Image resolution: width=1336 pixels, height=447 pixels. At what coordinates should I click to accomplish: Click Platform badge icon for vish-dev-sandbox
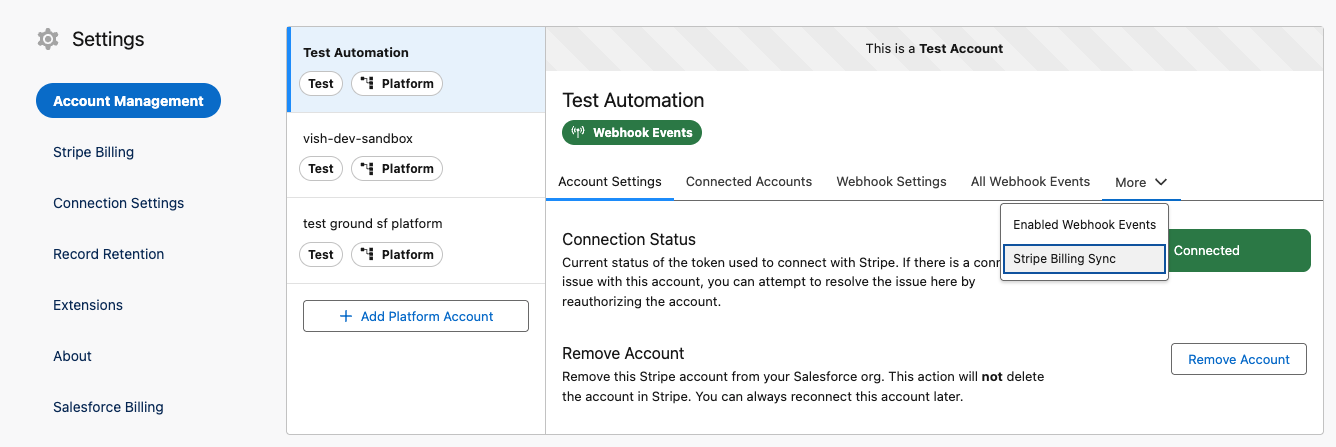click(x=367, y=169)
